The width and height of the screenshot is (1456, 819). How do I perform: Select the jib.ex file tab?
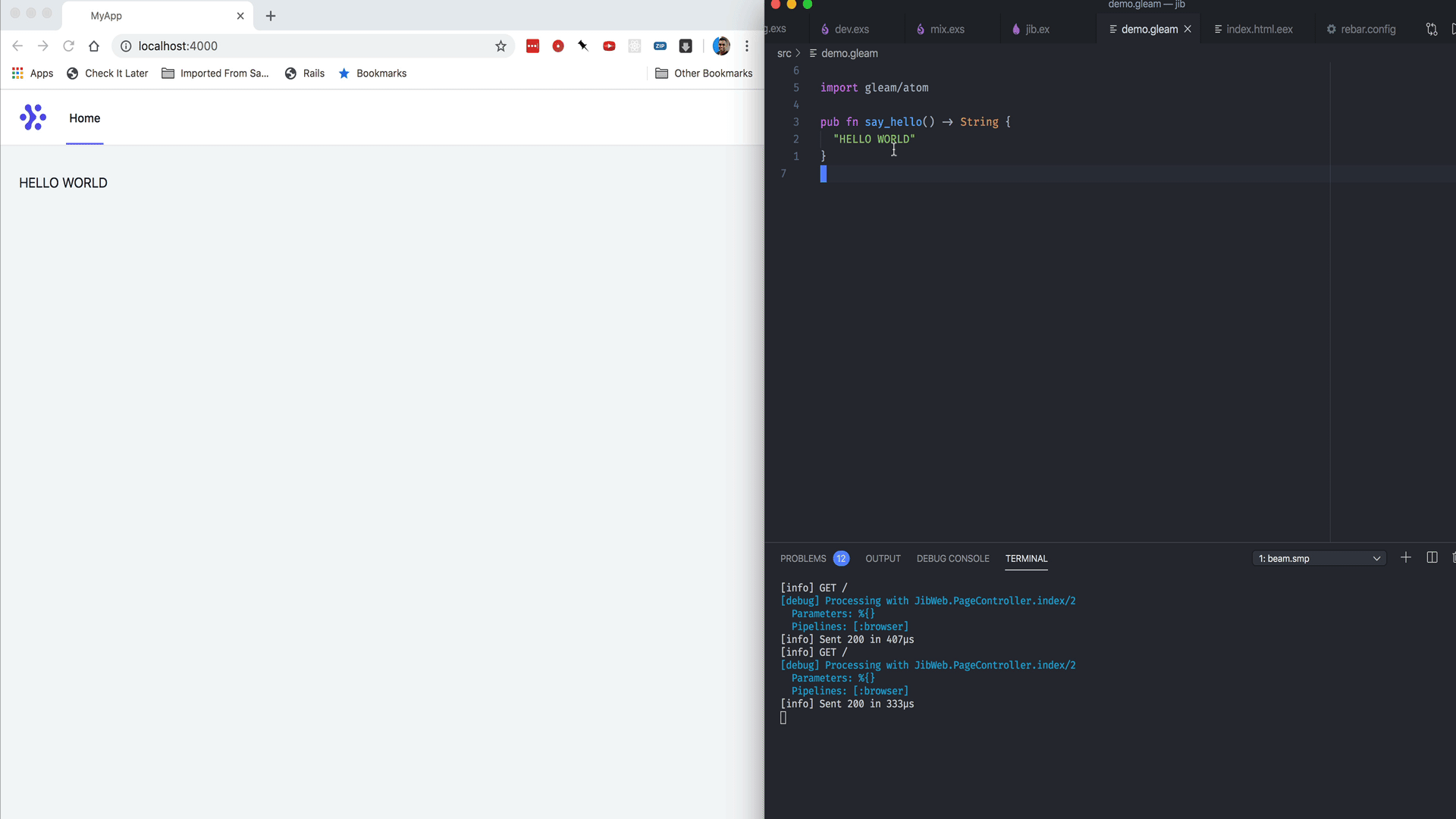coord(1037,29)
